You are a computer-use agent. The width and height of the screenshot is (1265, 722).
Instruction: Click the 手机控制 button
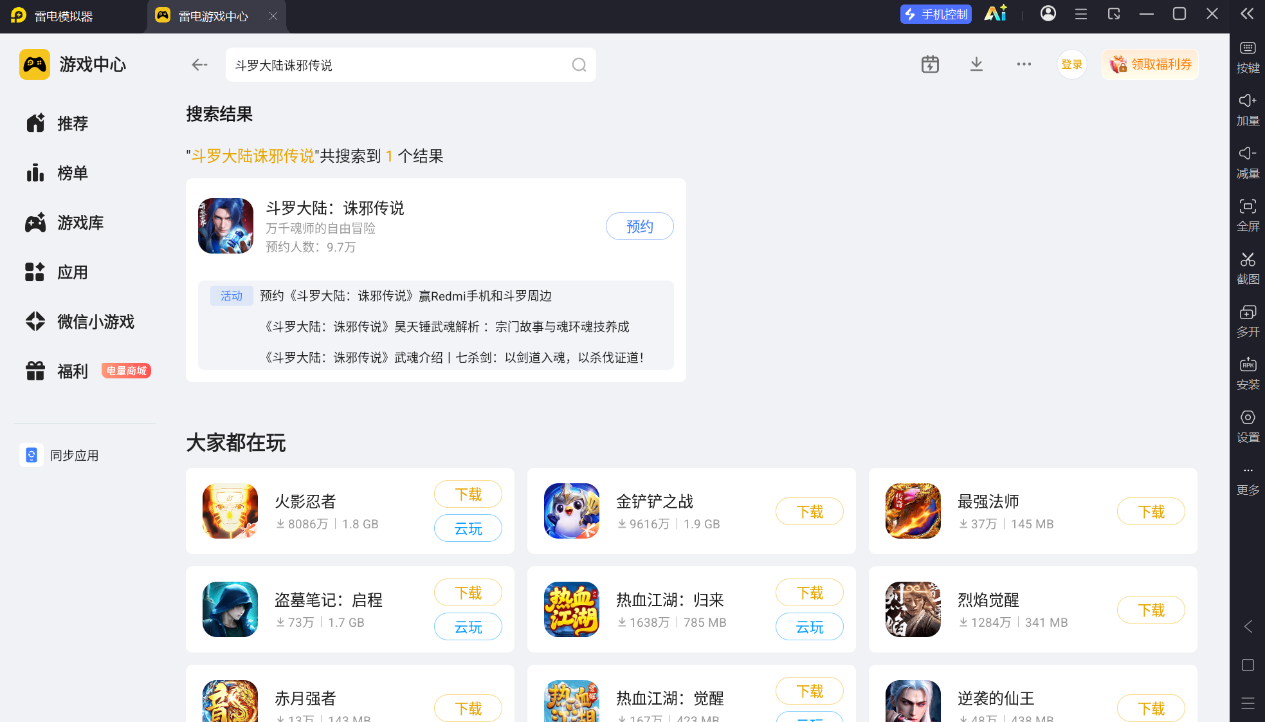[x=936, y=14]
